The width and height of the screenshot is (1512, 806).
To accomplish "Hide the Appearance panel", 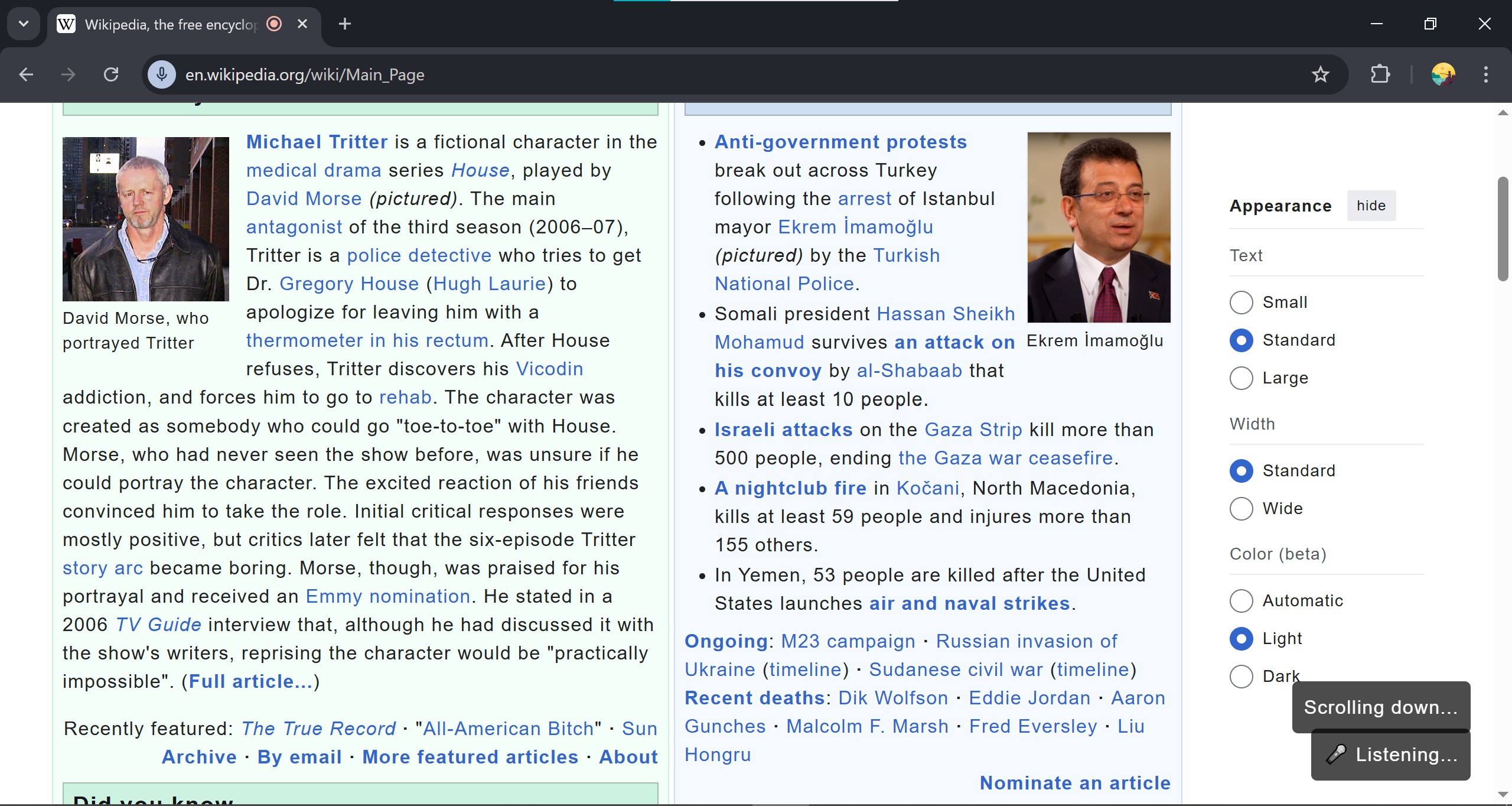I will 1371,206.
